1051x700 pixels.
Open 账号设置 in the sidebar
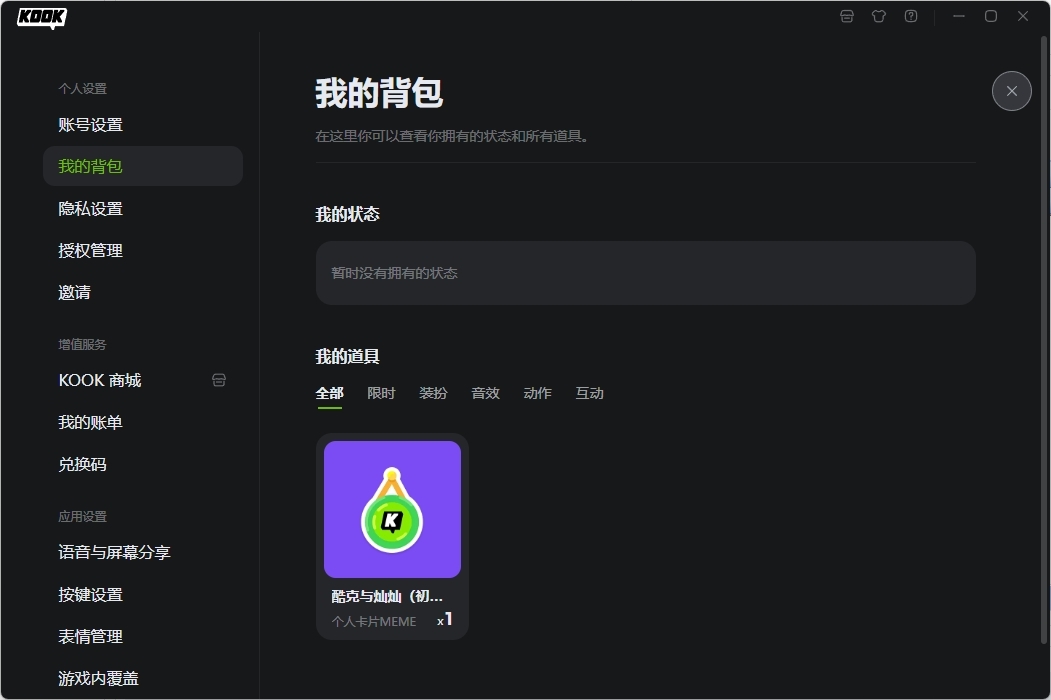91,124
